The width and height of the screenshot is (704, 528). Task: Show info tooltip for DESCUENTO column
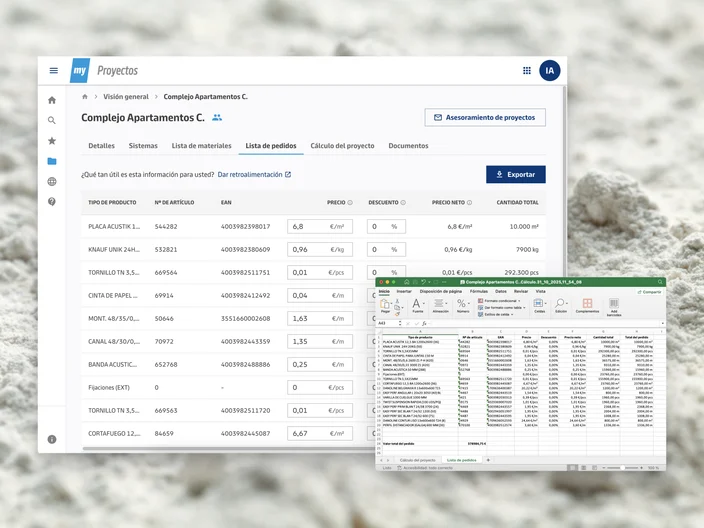(x=403, y=202)
